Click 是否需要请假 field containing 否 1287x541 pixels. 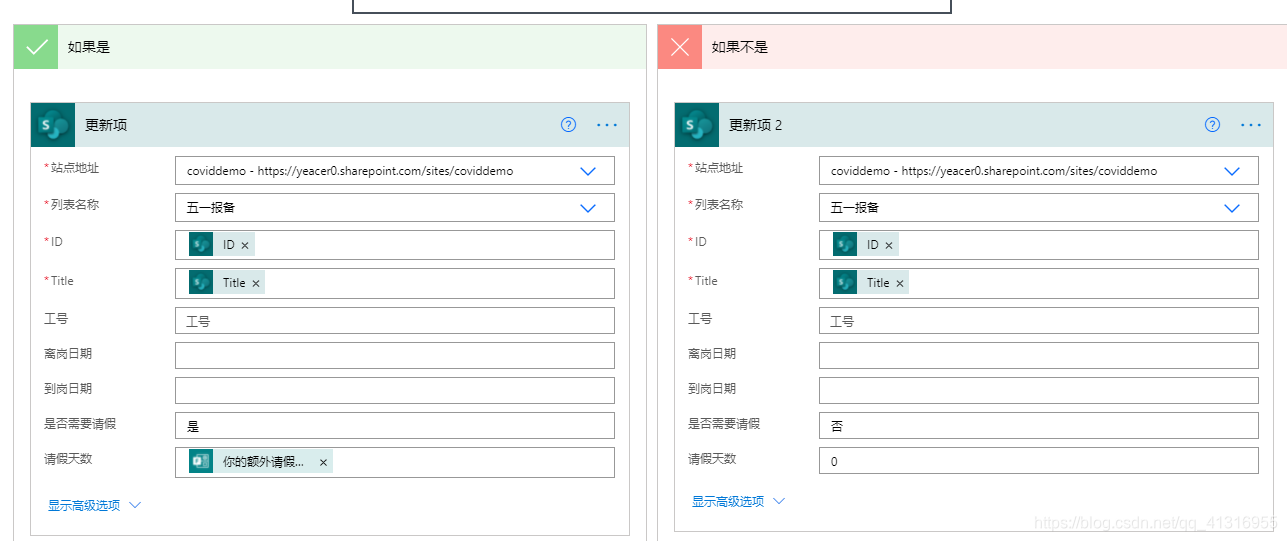coord(1039,426)
